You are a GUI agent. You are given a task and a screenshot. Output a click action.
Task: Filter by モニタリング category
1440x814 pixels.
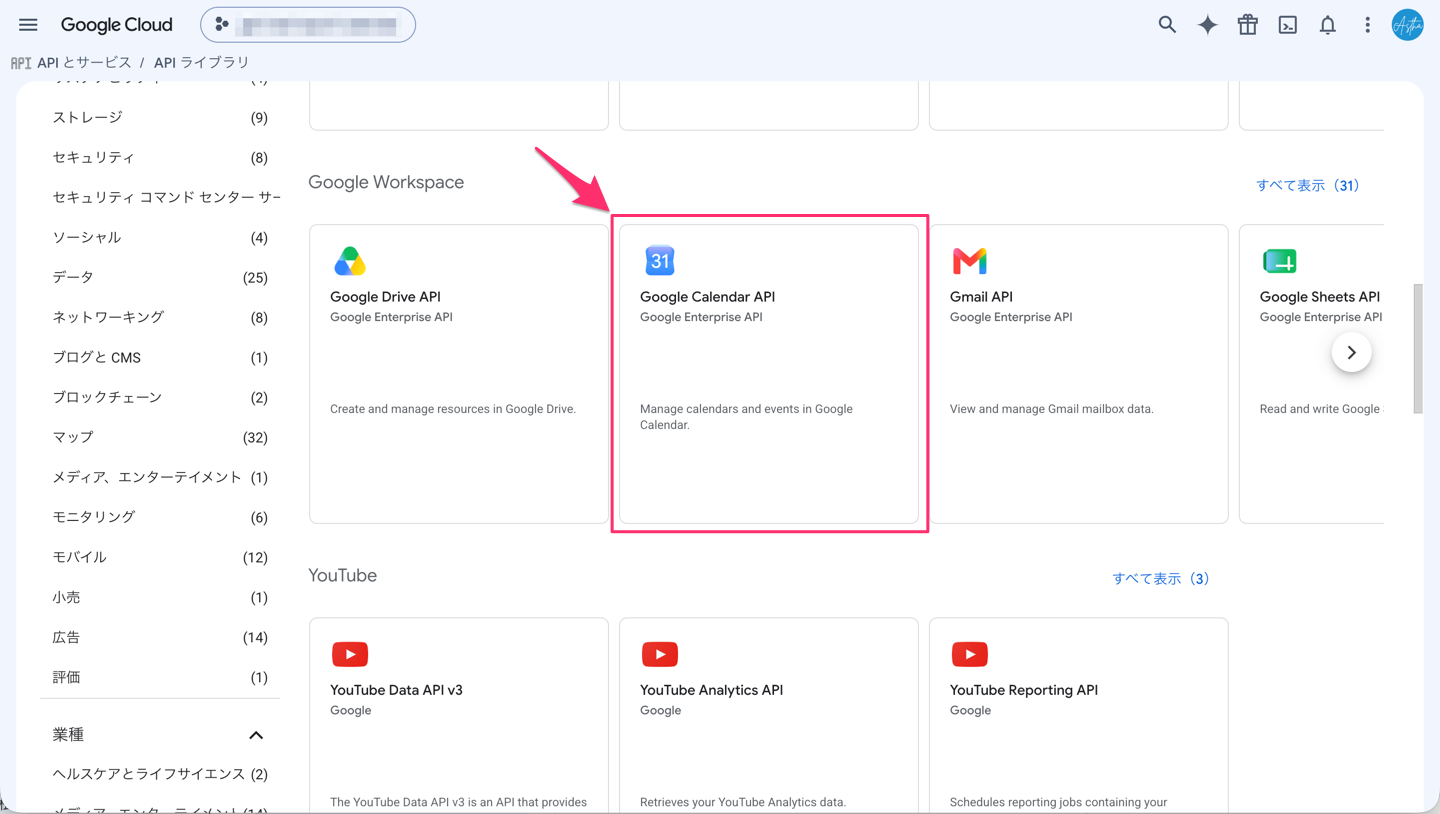click(160, 518)
